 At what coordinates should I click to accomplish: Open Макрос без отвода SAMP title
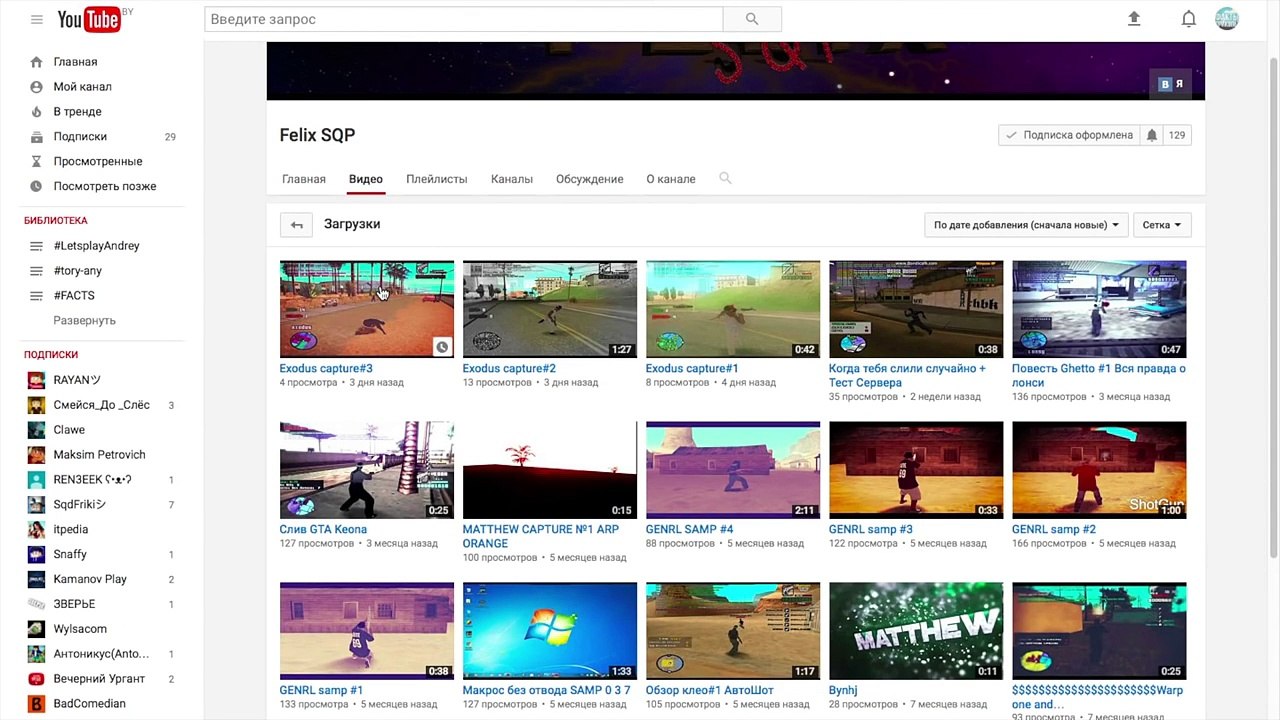(546, 690)
